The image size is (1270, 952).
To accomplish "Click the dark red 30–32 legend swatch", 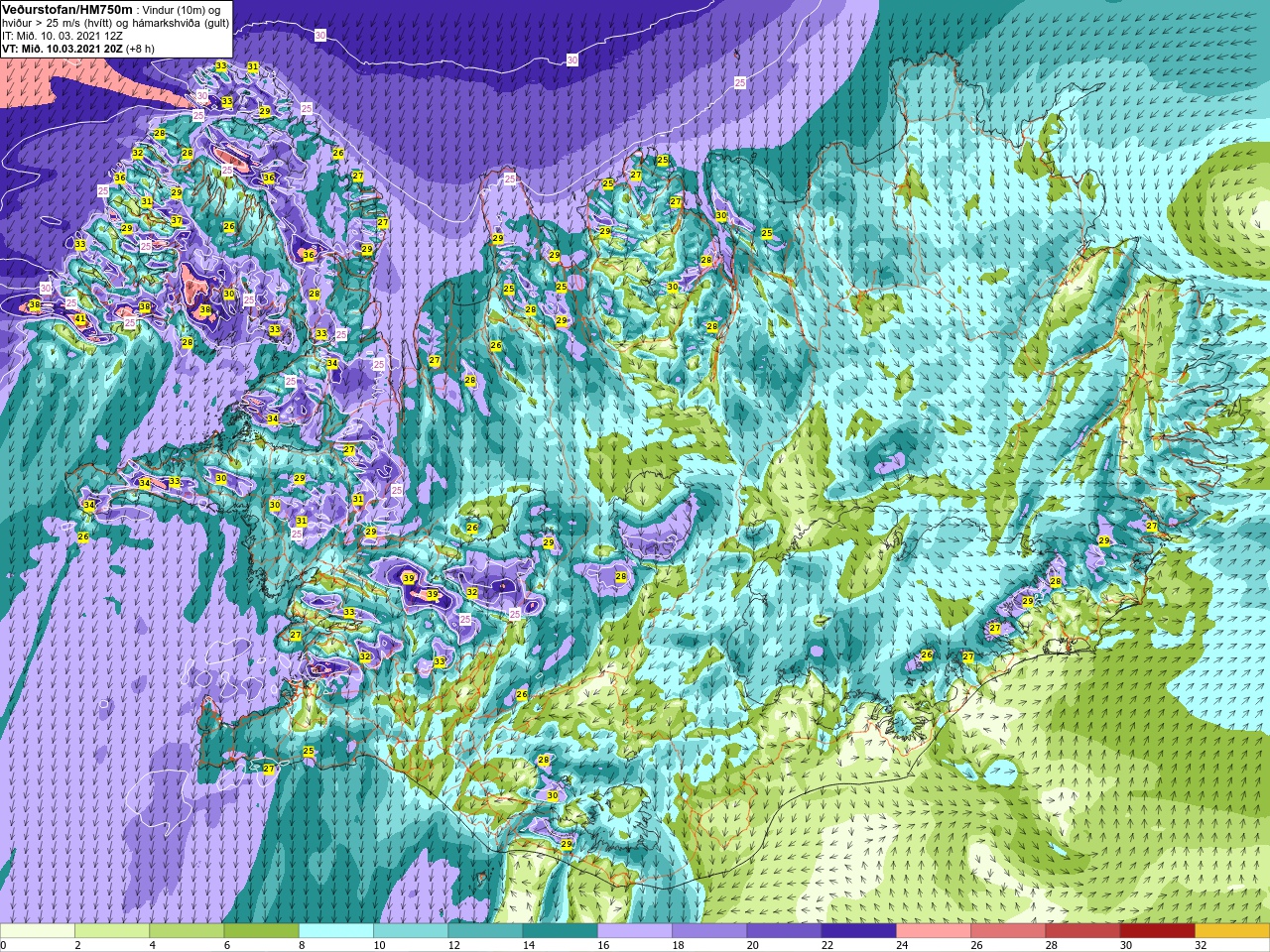I will coord(1157,931).
